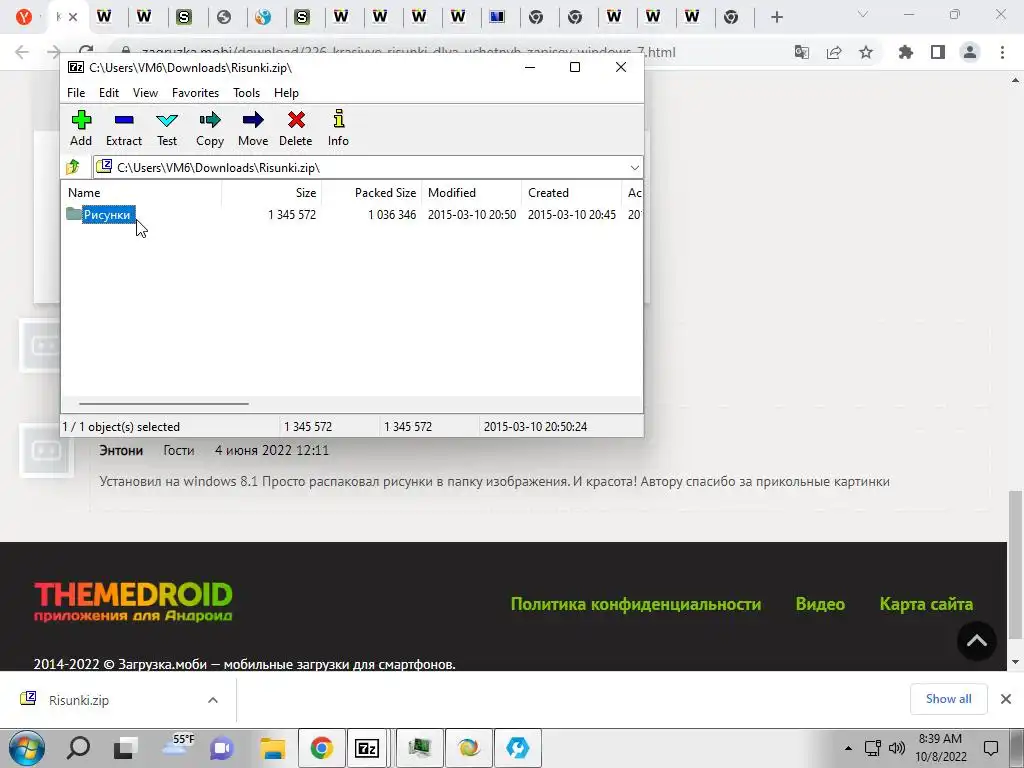1024x768 pixels.
Task: Click Chrome back arrow
Action: click(x=22, y=52)
